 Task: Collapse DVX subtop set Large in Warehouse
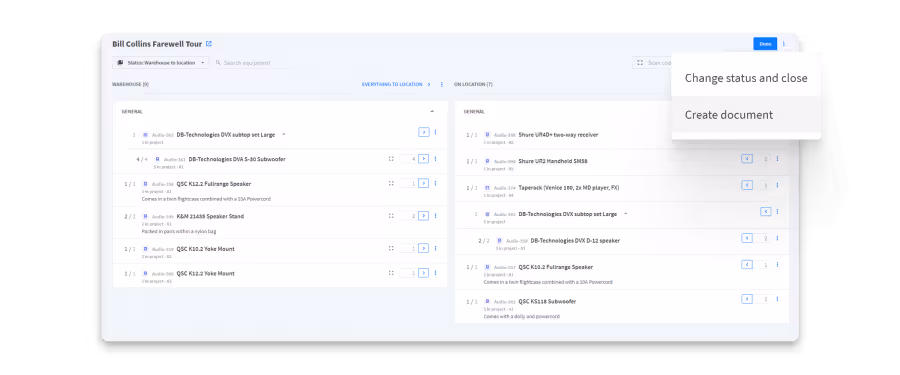[x=284, y=134]
